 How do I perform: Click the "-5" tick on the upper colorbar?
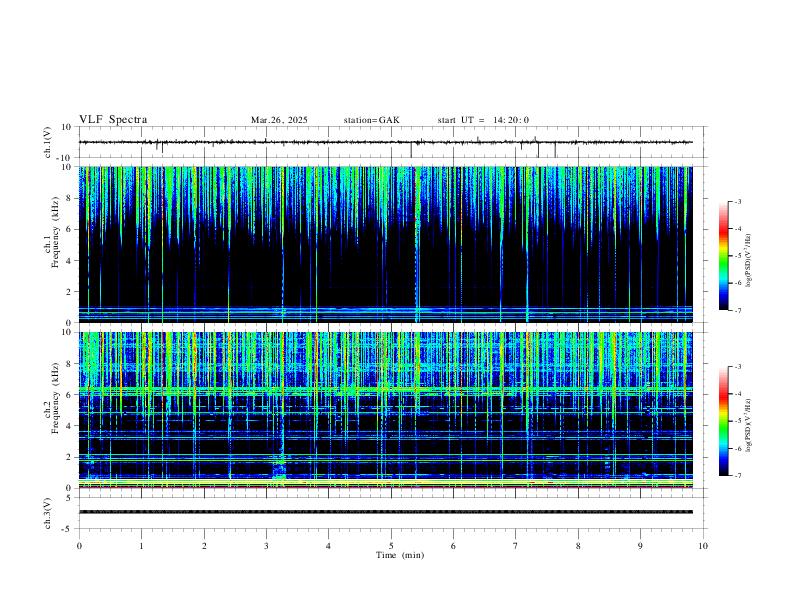pyautogui.click(x=737, y=256)
